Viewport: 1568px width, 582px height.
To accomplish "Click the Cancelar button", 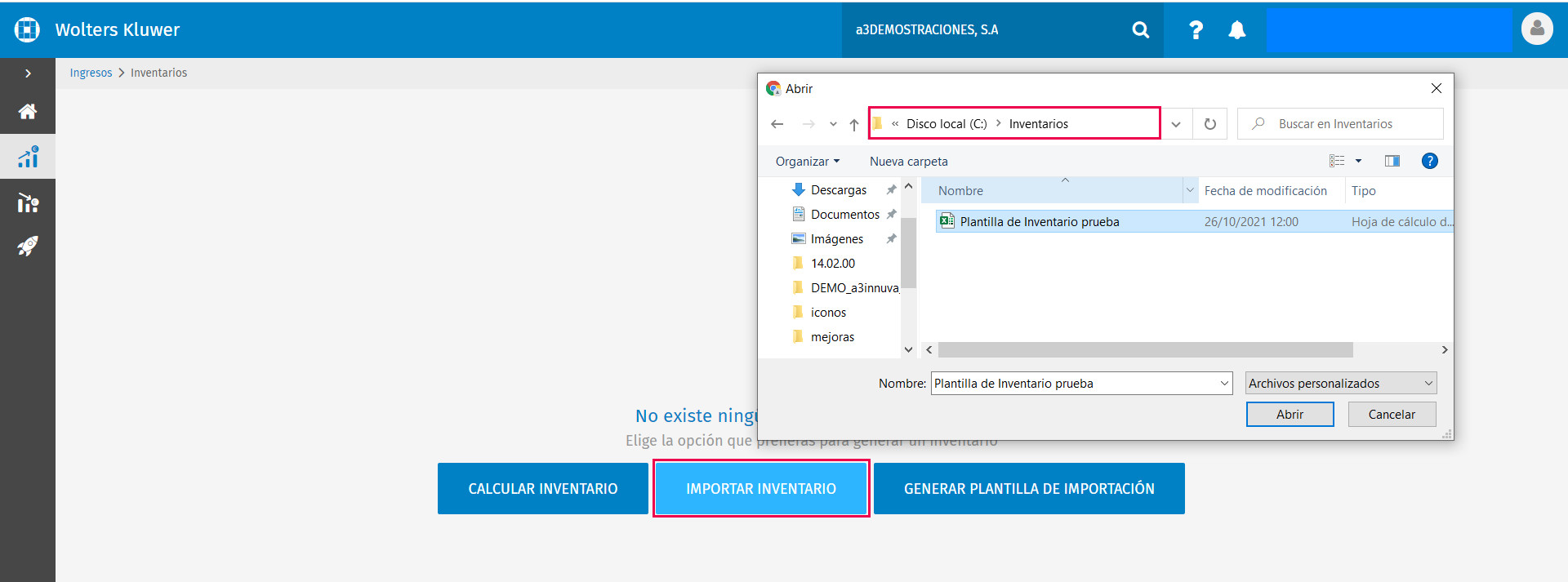I will (1392, 415).
